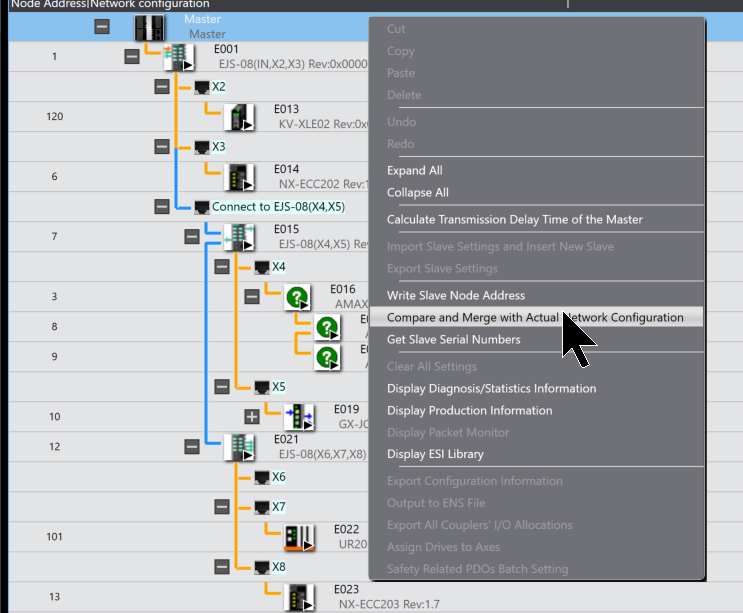Collapse the X2 port branch
This screenshot has width=743, height=613.
pos(162,87)
